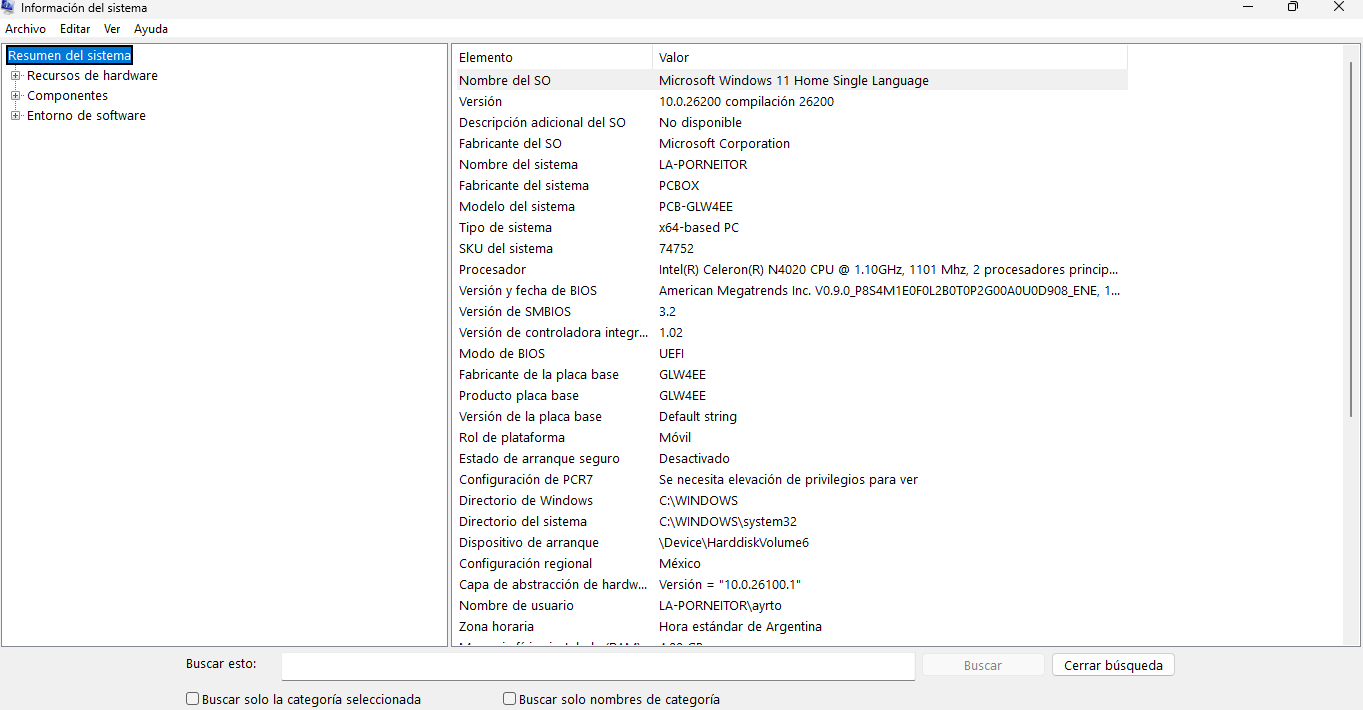This screenshot has height=710, width=1363.
Task: Click the Hora estándar de Argentina value
Action: 740,627
